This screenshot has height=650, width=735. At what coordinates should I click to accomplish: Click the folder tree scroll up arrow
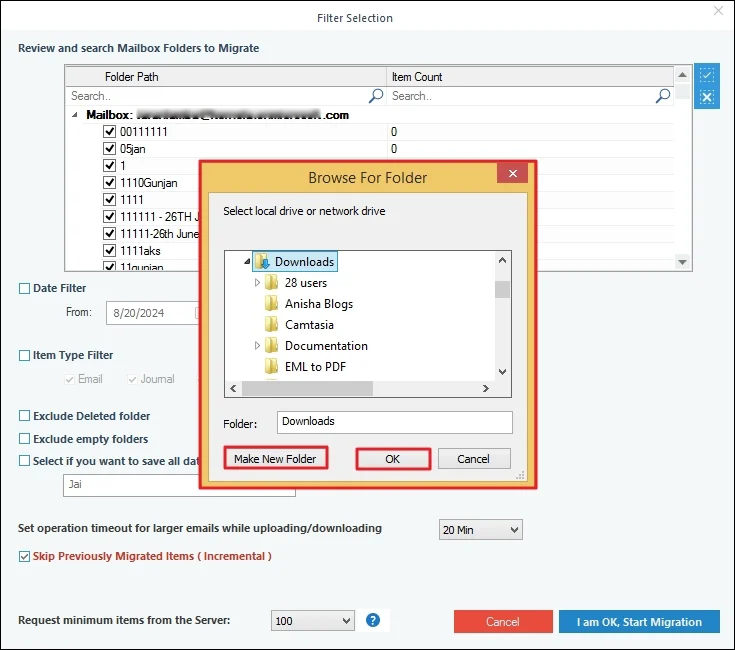coord(502,260)
